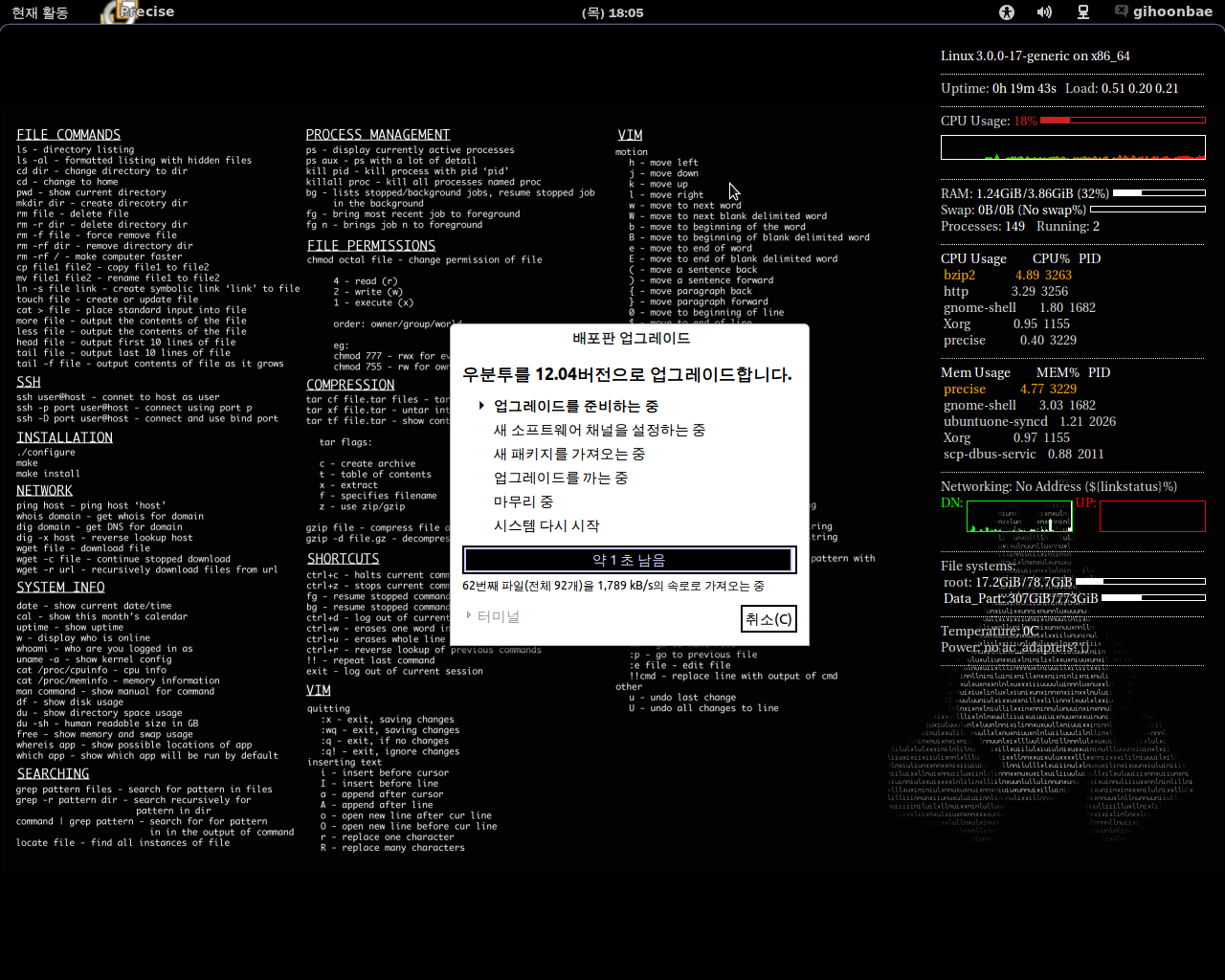Select the step 새 소프트웨어 채널을 설정하는 중
This screenshot has height=980, width=1225.
pyautogui.click(x=599, y=430)
